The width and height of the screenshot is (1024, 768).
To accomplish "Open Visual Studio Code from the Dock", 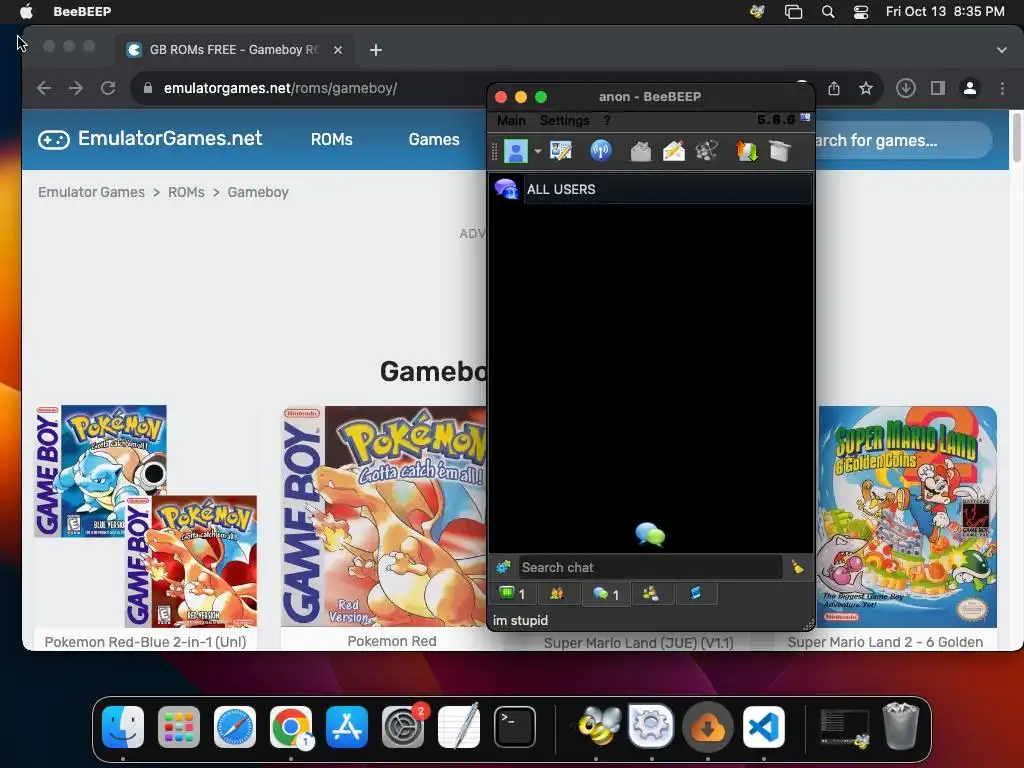I will coord(763,727).
